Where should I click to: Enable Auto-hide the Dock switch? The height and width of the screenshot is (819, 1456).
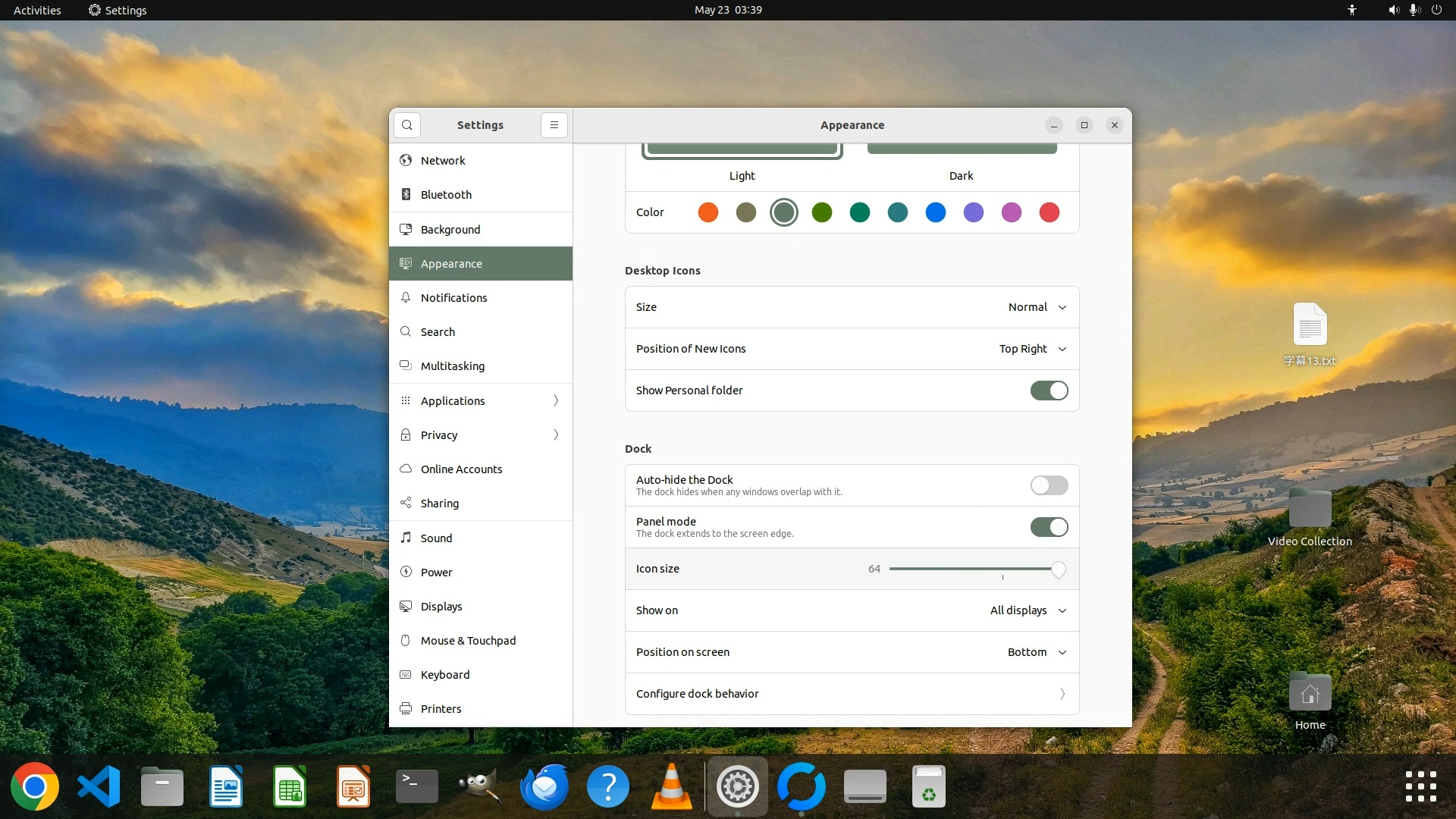coord(1049,485)
